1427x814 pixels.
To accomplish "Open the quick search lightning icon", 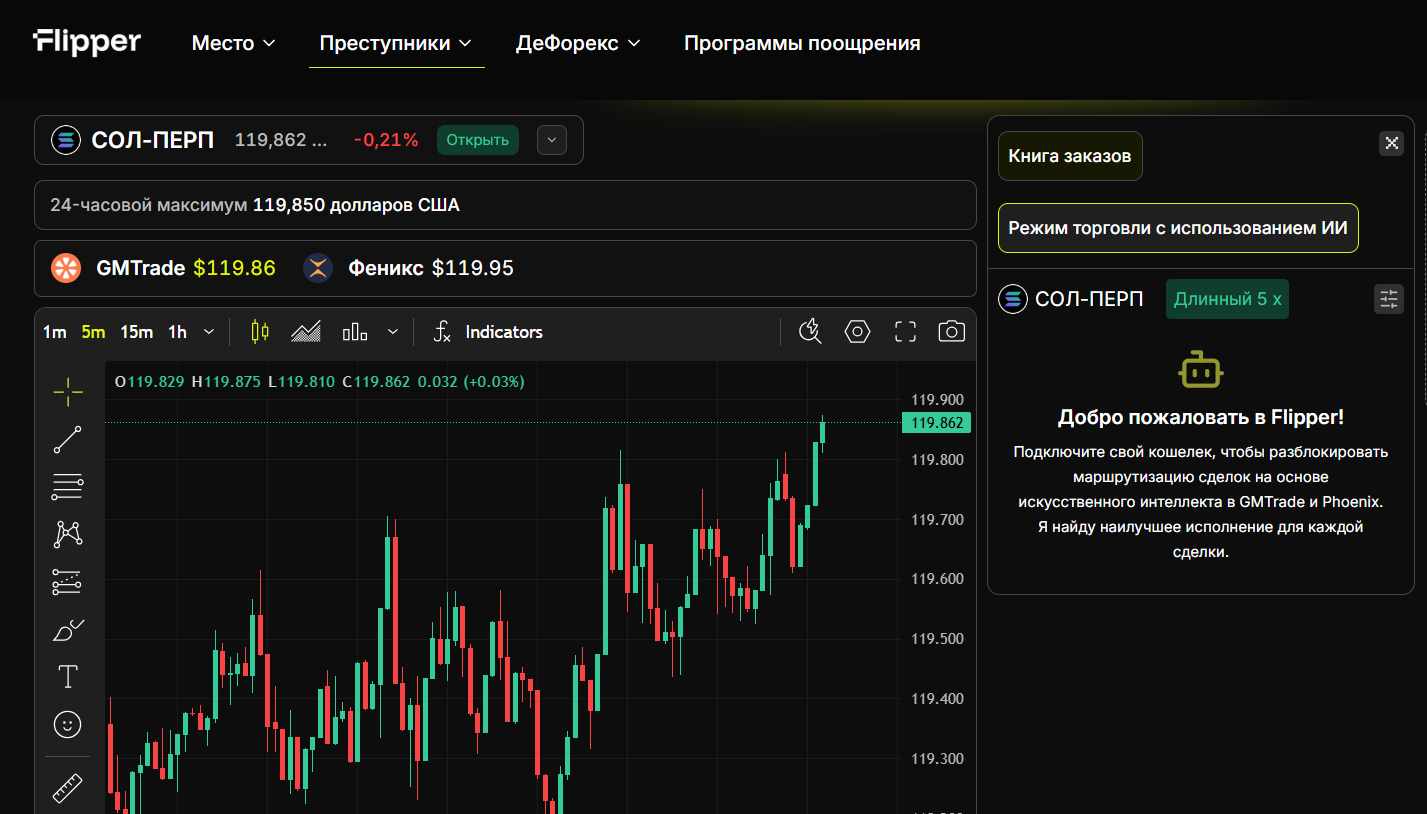I will pyautogui.click(x=810, y=332).
